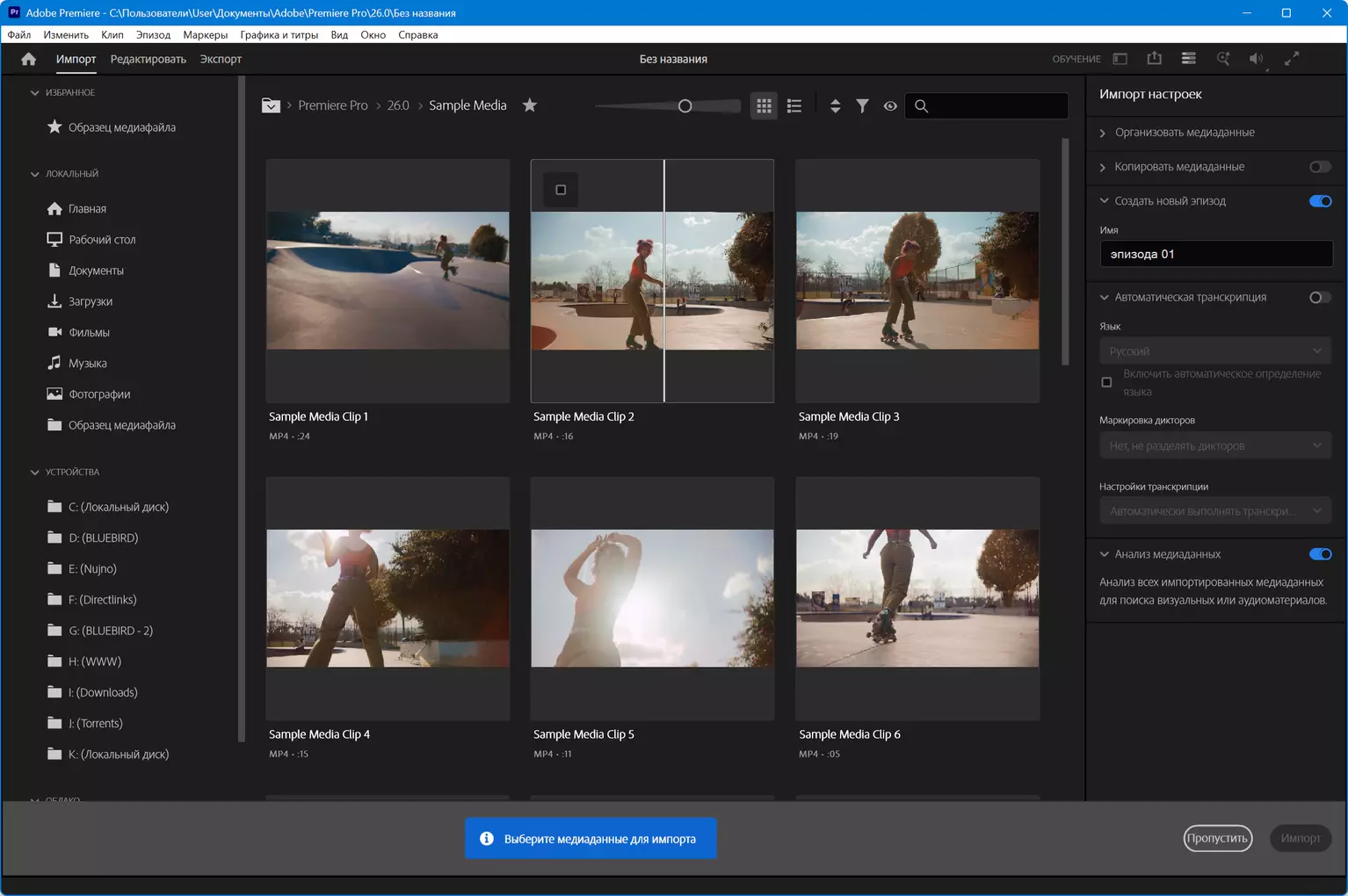Collapse the Автоматическая транскрипция section chevron

pyautogui.click(x=1104, y=297)
